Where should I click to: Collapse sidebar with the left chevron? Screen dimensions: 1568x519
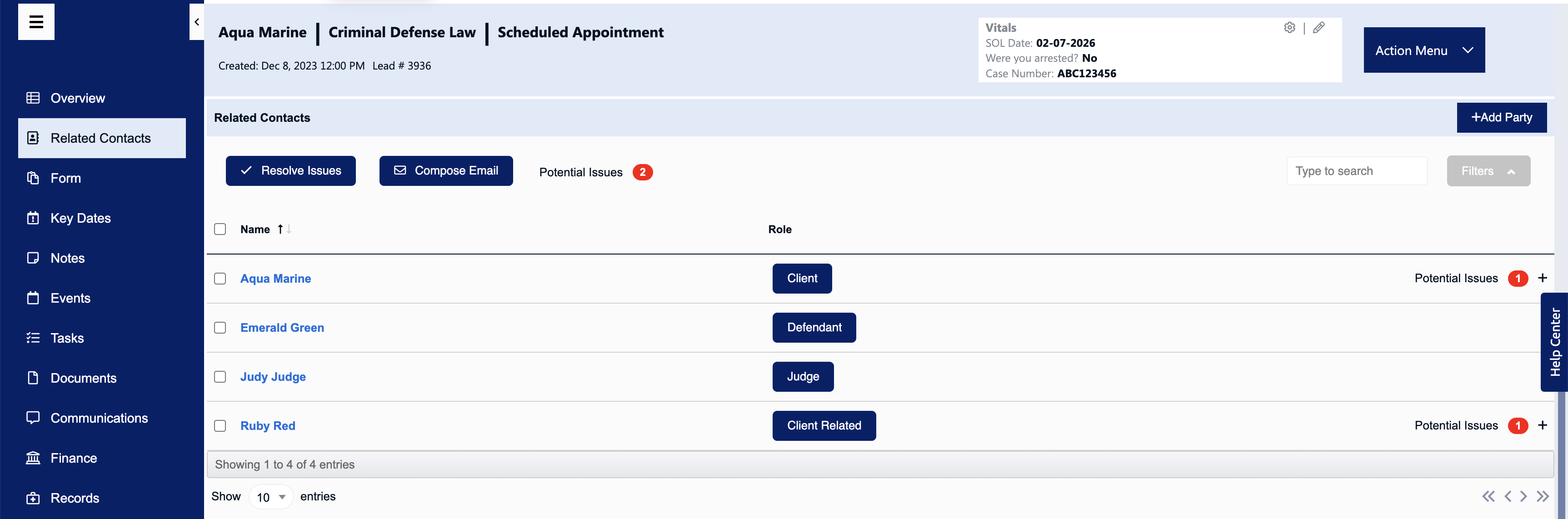(x=197, y=22)
